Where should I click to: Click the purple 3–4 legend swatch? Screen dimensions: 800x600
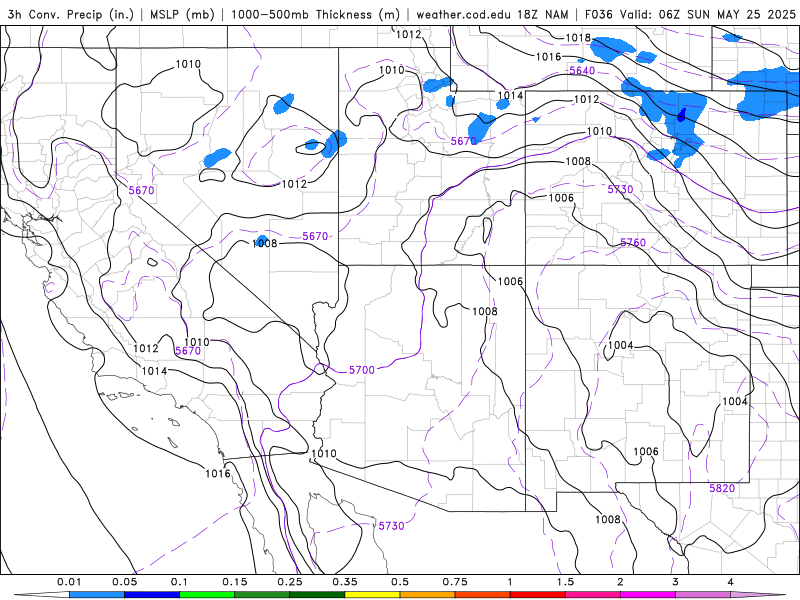[x=703, y=595]
